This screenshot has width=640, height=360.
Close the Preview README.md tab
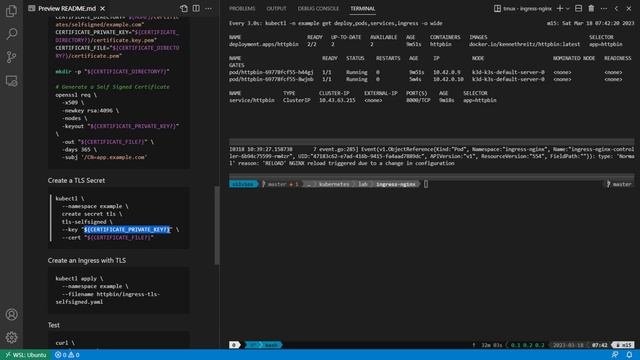(102, 8)
